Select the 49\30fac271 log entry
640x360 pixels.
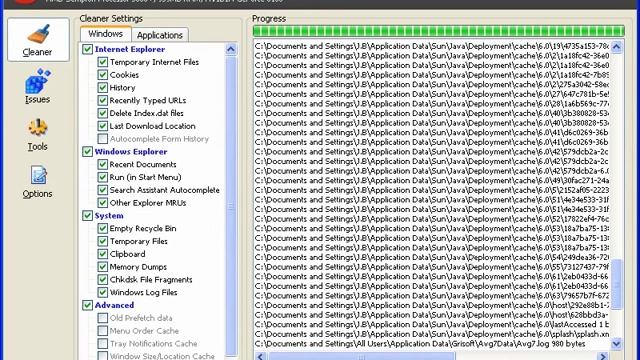click(x=432, y=180)
